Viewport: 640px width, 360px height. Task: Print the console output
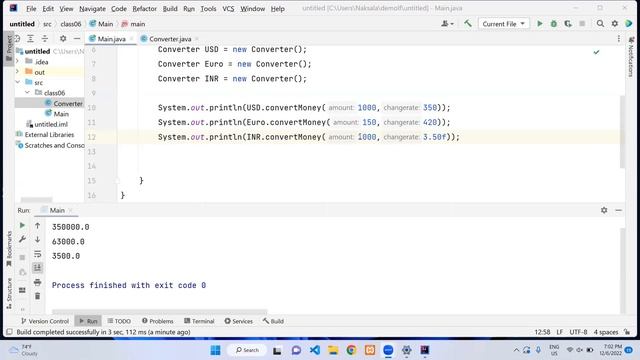tap(38, 282)
